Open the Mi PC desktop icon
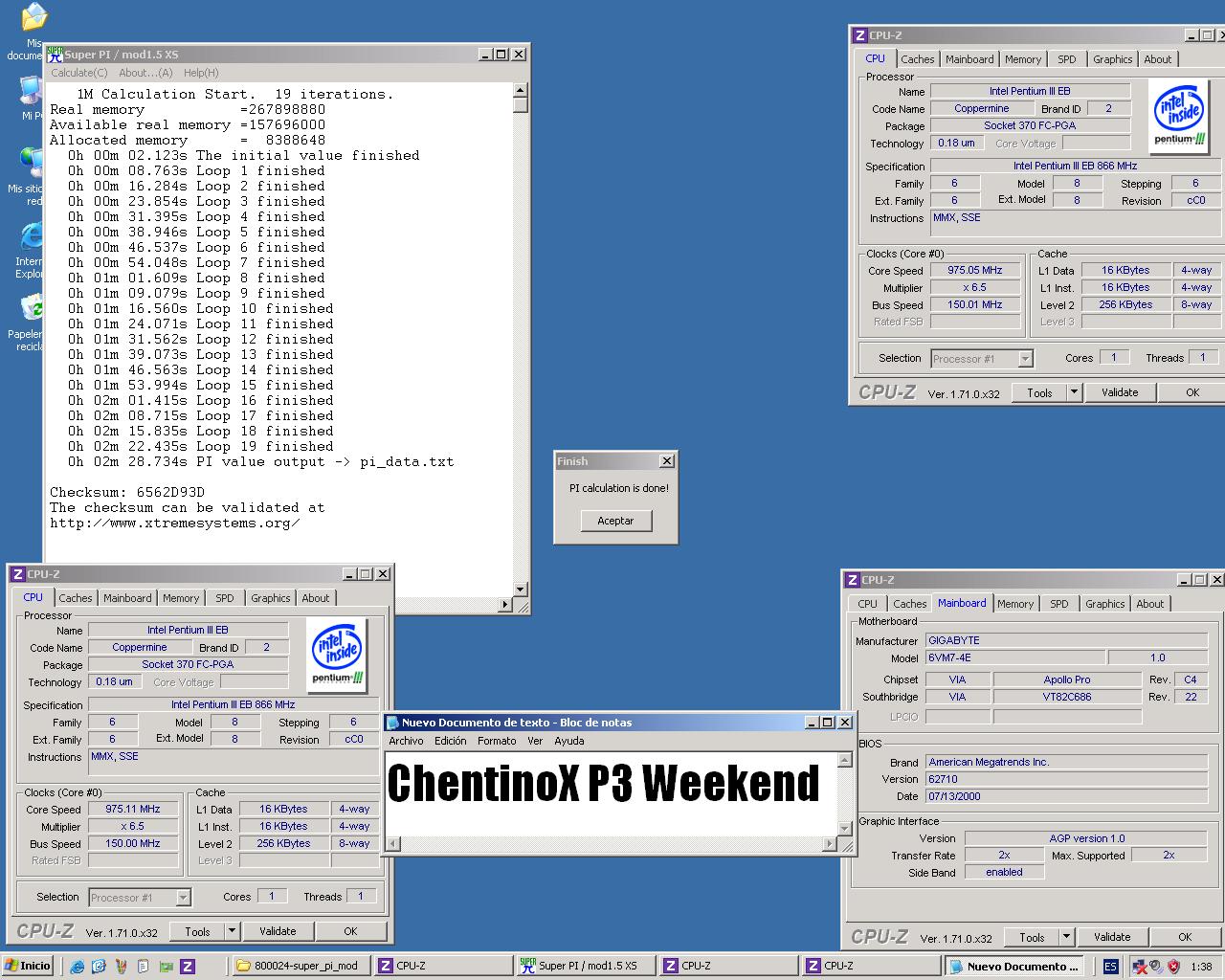1225x980 pixels. coord(31,92)
